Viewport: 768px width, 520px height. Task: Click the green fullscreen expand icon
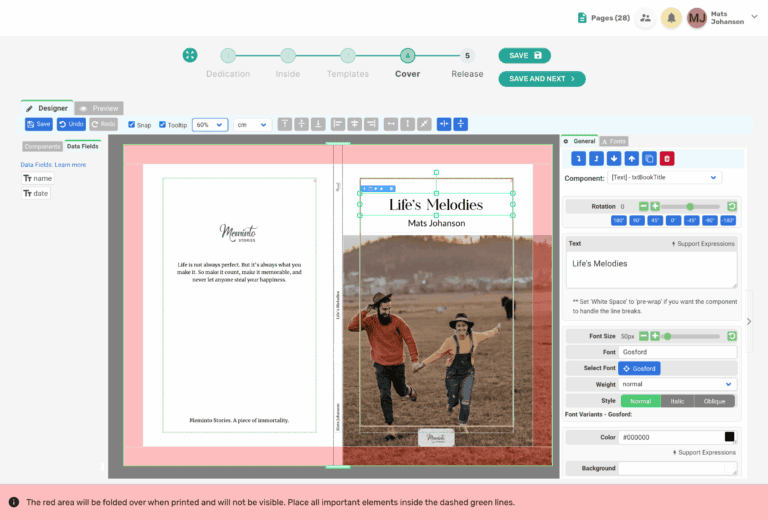[x=190, y=55]
